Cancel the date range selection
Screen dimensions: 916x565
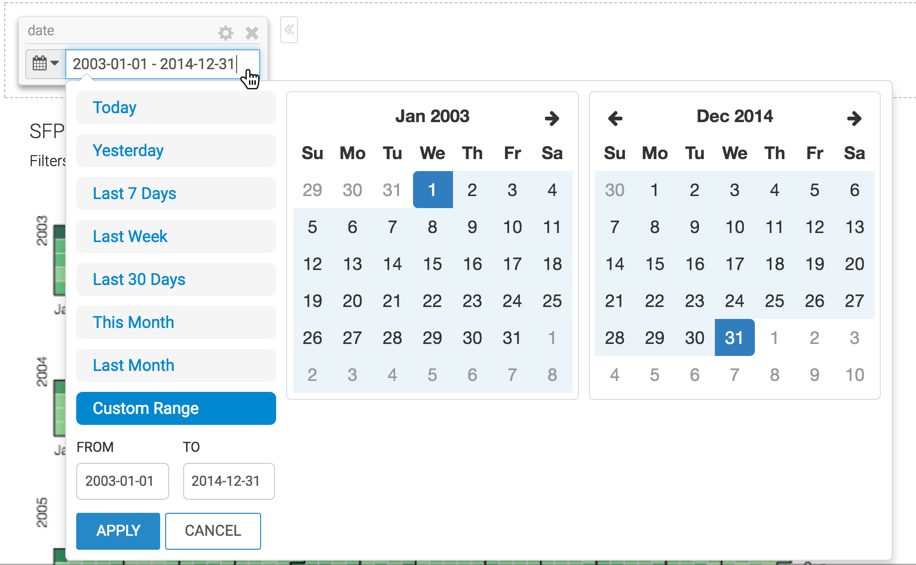coord(213,531)
